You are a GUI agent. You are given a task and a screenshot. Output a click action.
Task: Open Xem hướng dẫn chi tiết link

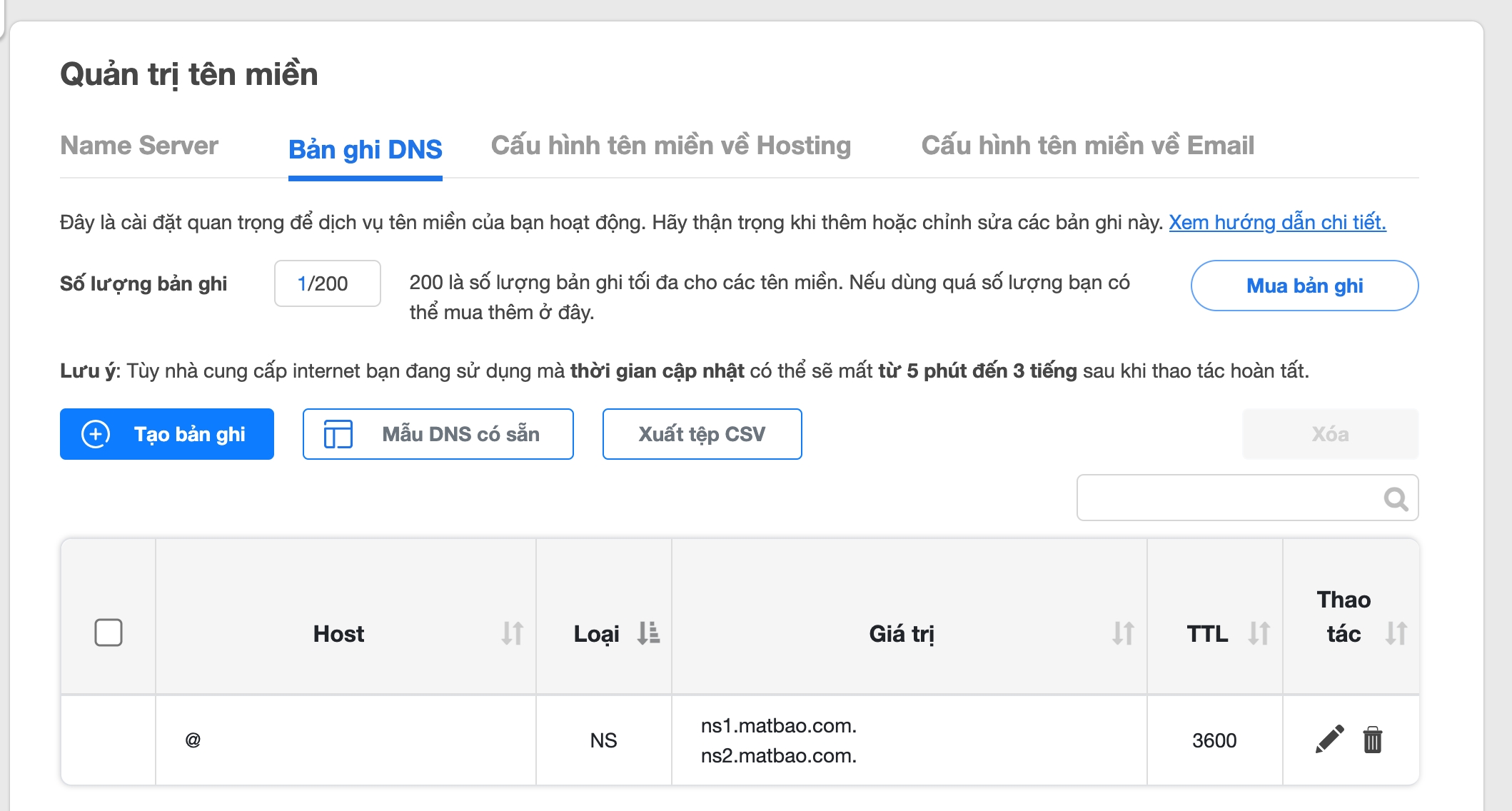1277,223
